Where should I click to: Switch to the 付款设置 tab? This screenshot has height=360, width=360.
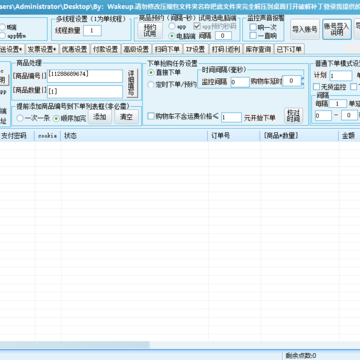(x=105, y=49)
